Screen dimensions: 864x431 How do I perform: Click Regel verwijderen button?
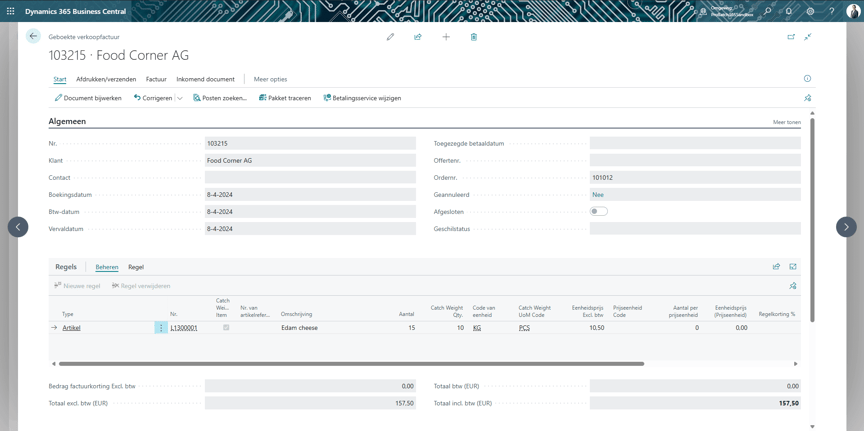[141, 286]
